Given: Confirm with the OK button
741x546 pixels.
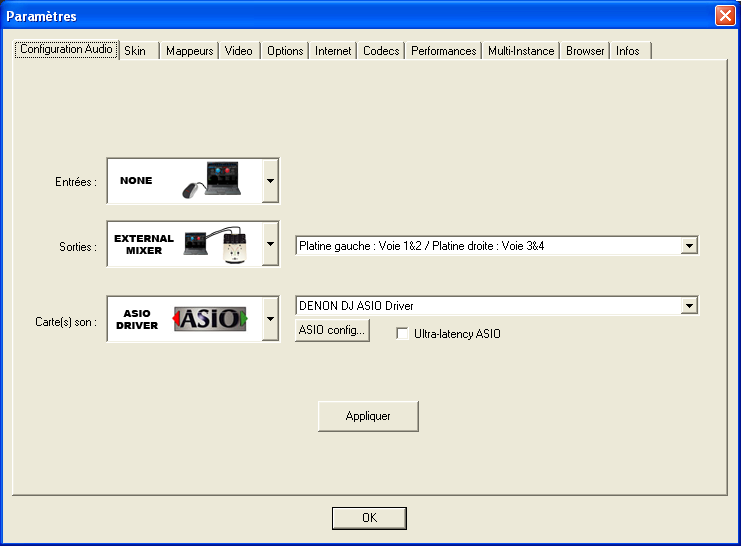Looking at the screenshot, I should (369, 518).
